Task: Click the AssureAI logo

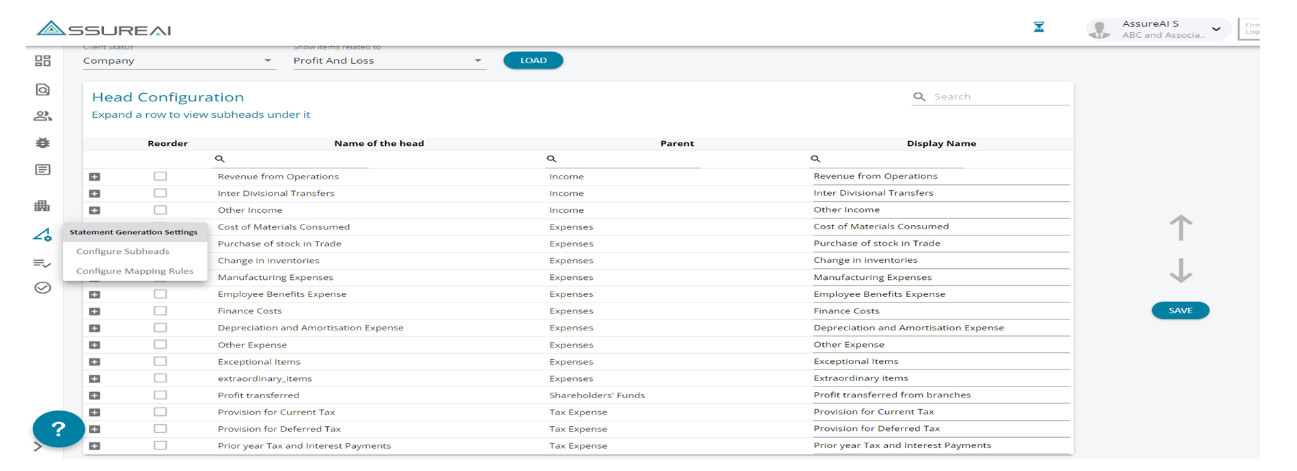Action: click(x=104, y=29)
